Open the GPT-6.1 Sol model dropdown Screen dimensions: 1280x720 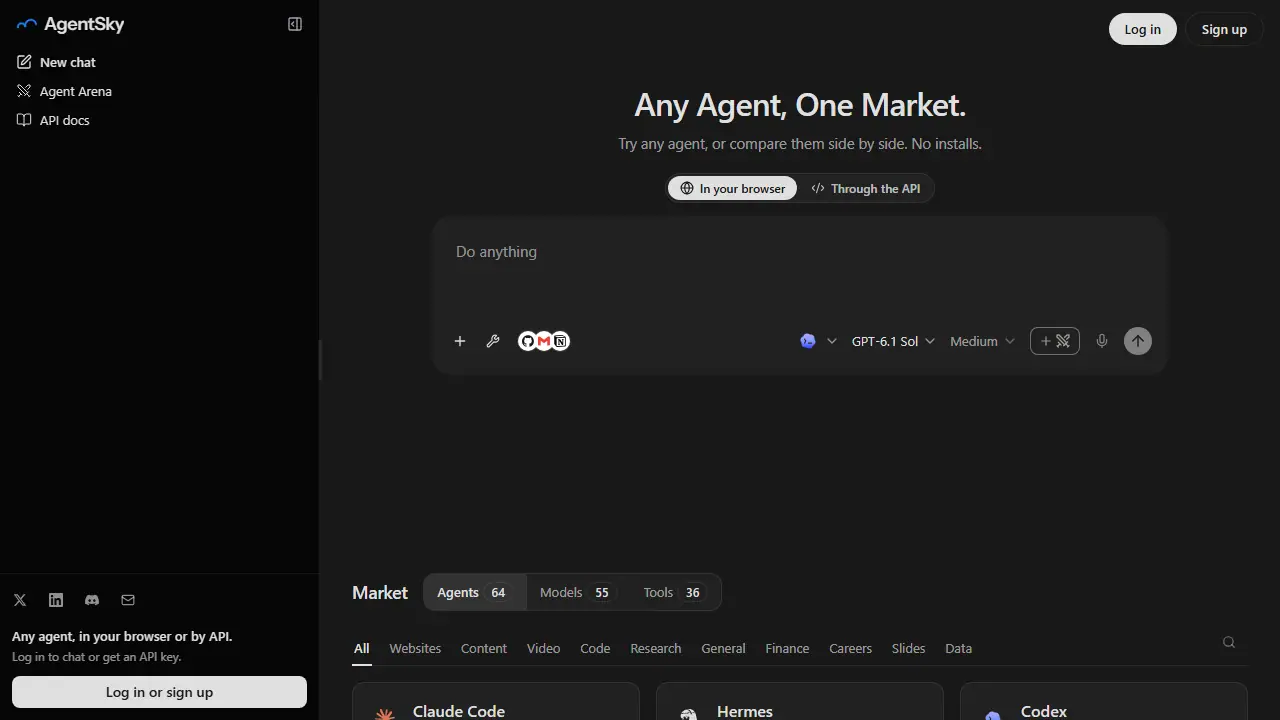pos(893,341)
